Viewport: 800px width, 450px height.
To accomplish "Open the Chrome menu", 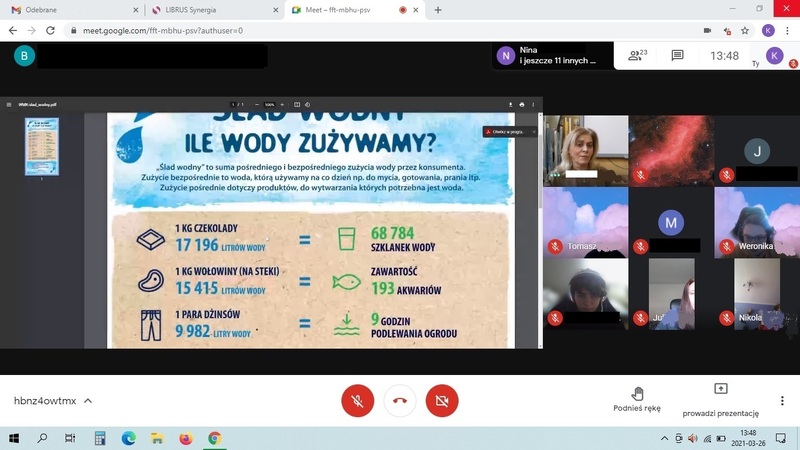I will (x=789, y=30).
